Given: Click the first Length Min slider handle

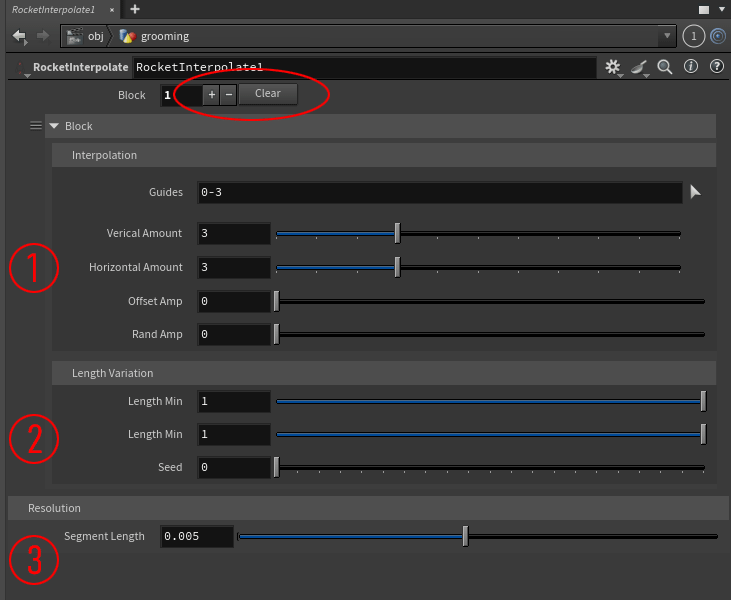Looking at the screenshot, I should [x=703, y=401].
